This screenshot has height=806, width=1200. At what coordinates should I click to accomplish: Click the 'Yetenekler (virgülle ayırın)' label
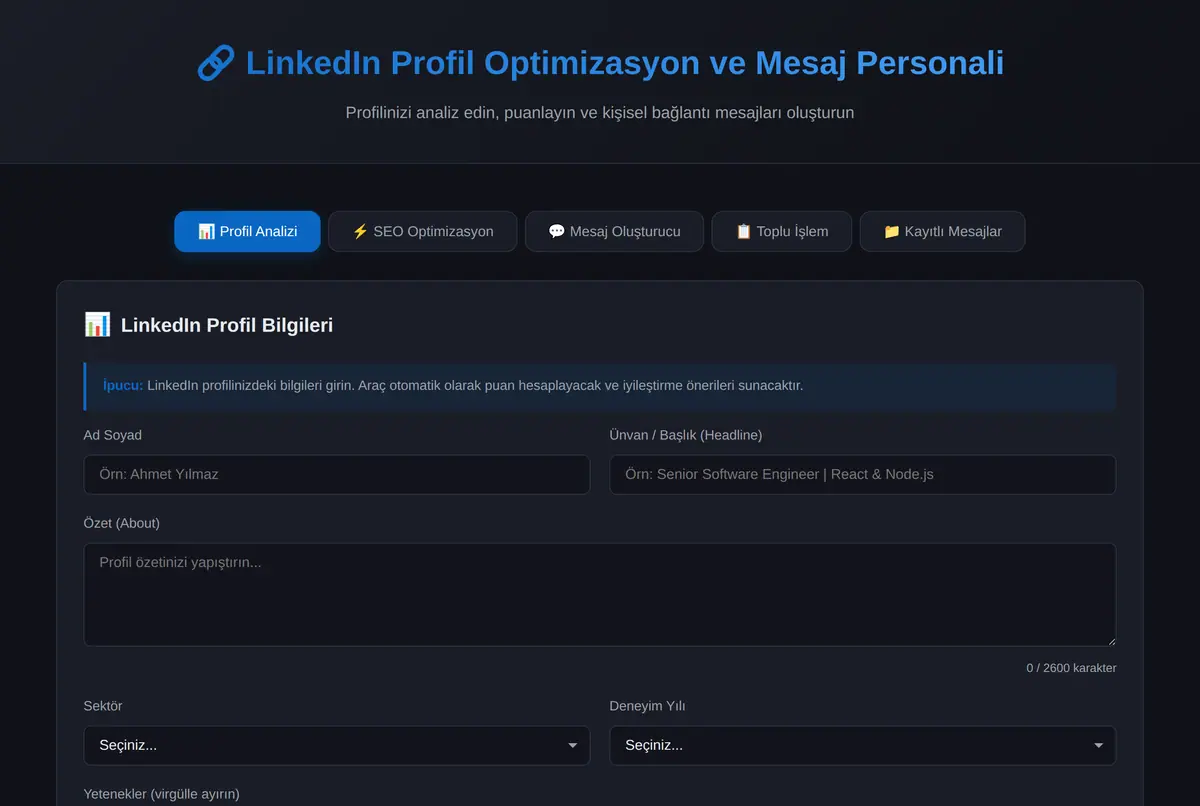[162, 794]
